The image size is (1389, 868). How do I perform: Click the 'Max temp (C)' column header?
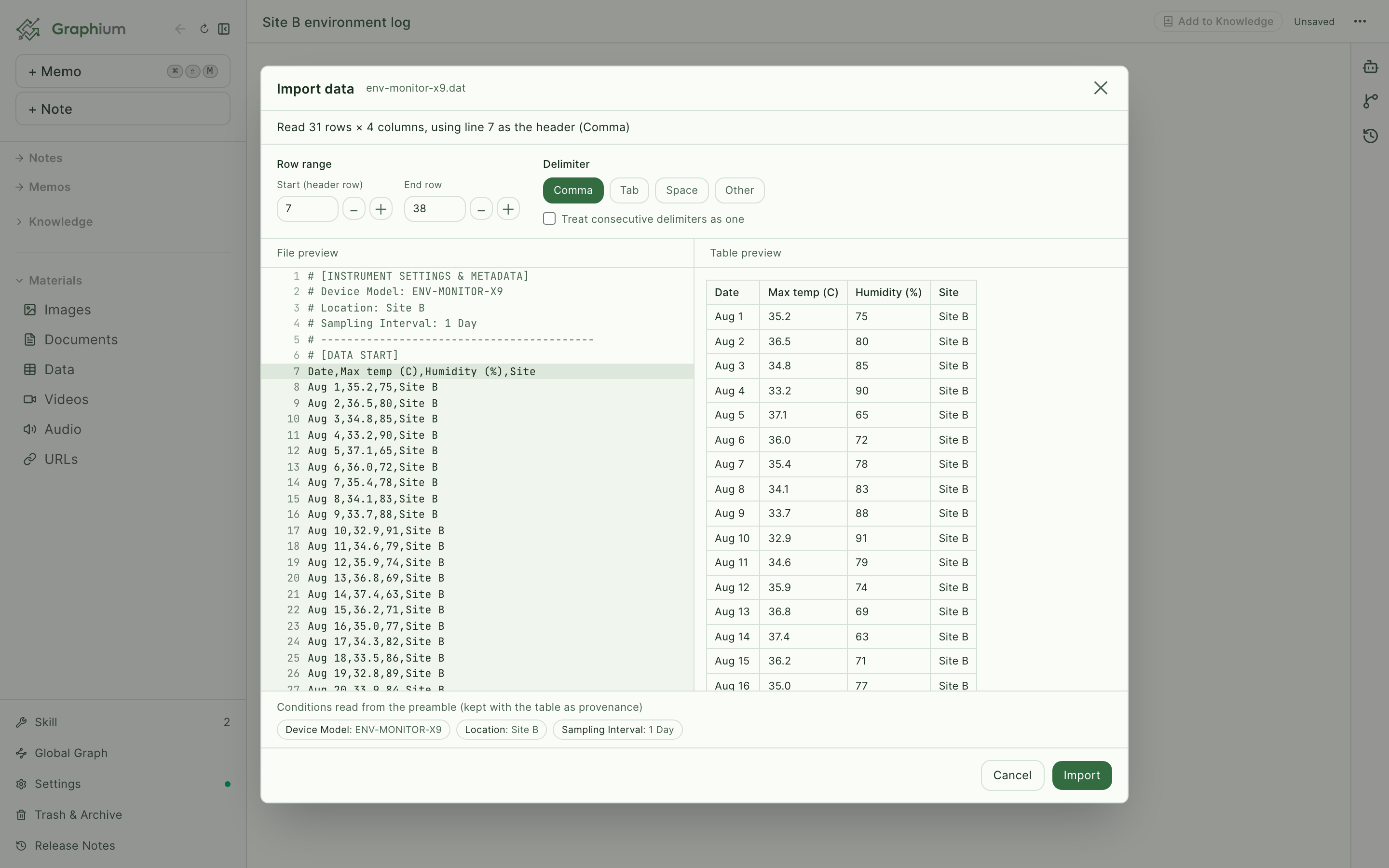coord(803,293)
